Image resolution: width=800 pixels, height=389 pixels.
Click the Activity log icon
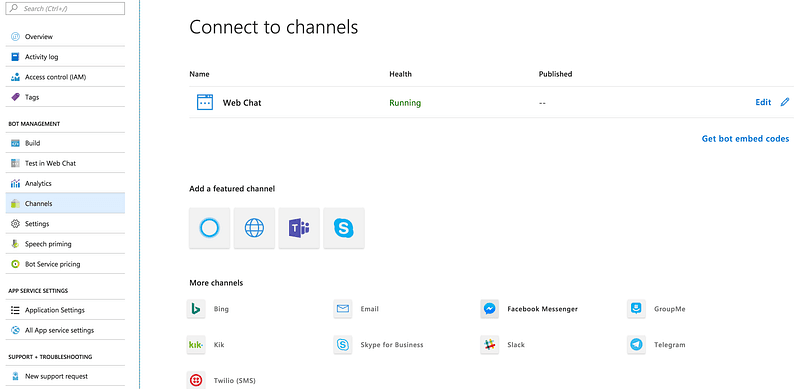15,57
